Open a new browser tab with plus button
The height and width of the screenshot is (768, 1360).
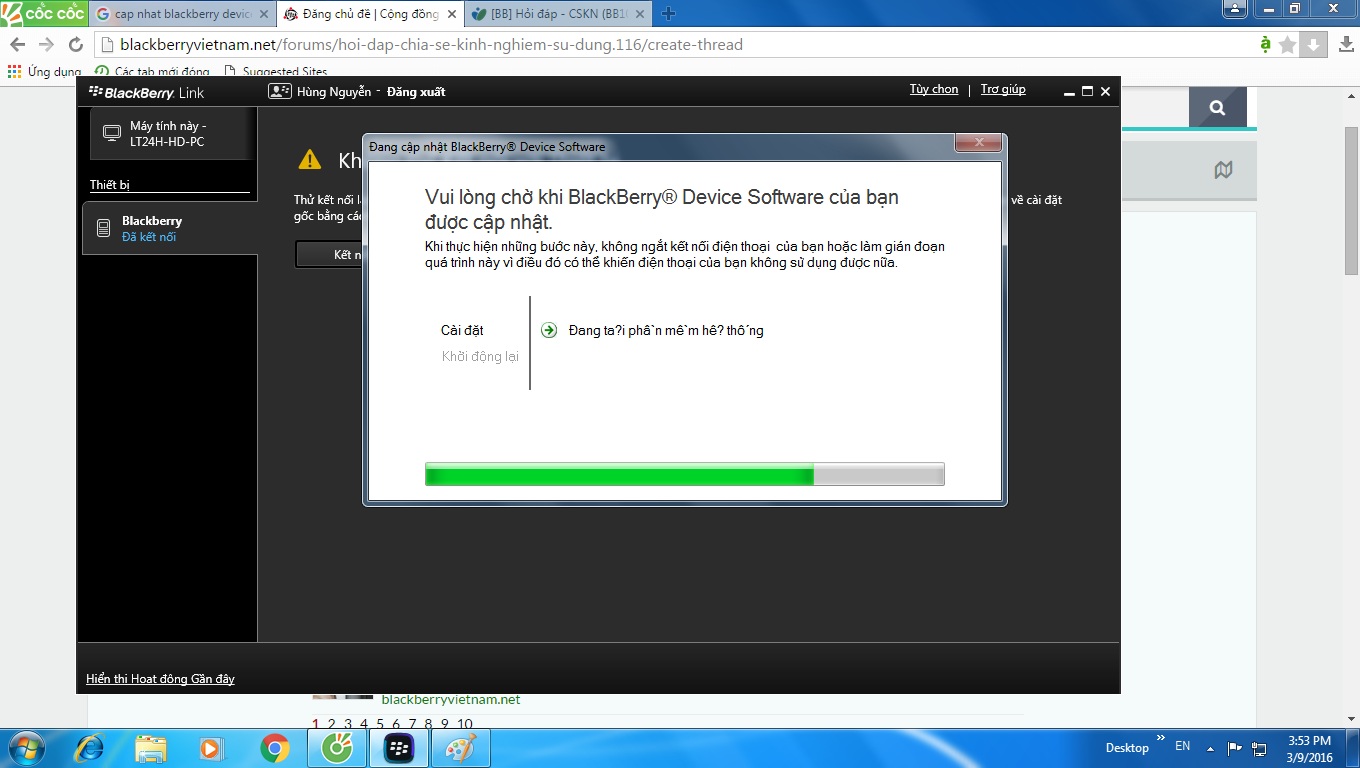point(669,13)
